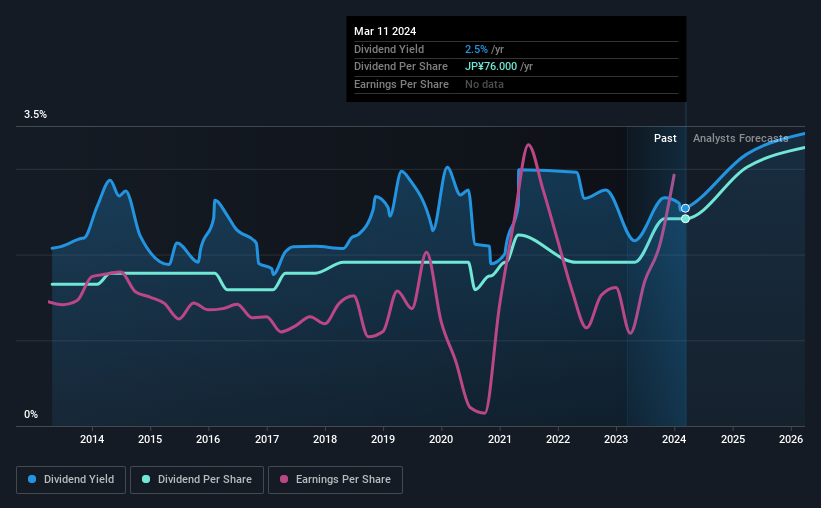Click the 2.5% dividend yield value in tooltip
This screenshot has height=508, width=821.
(476, 49)
